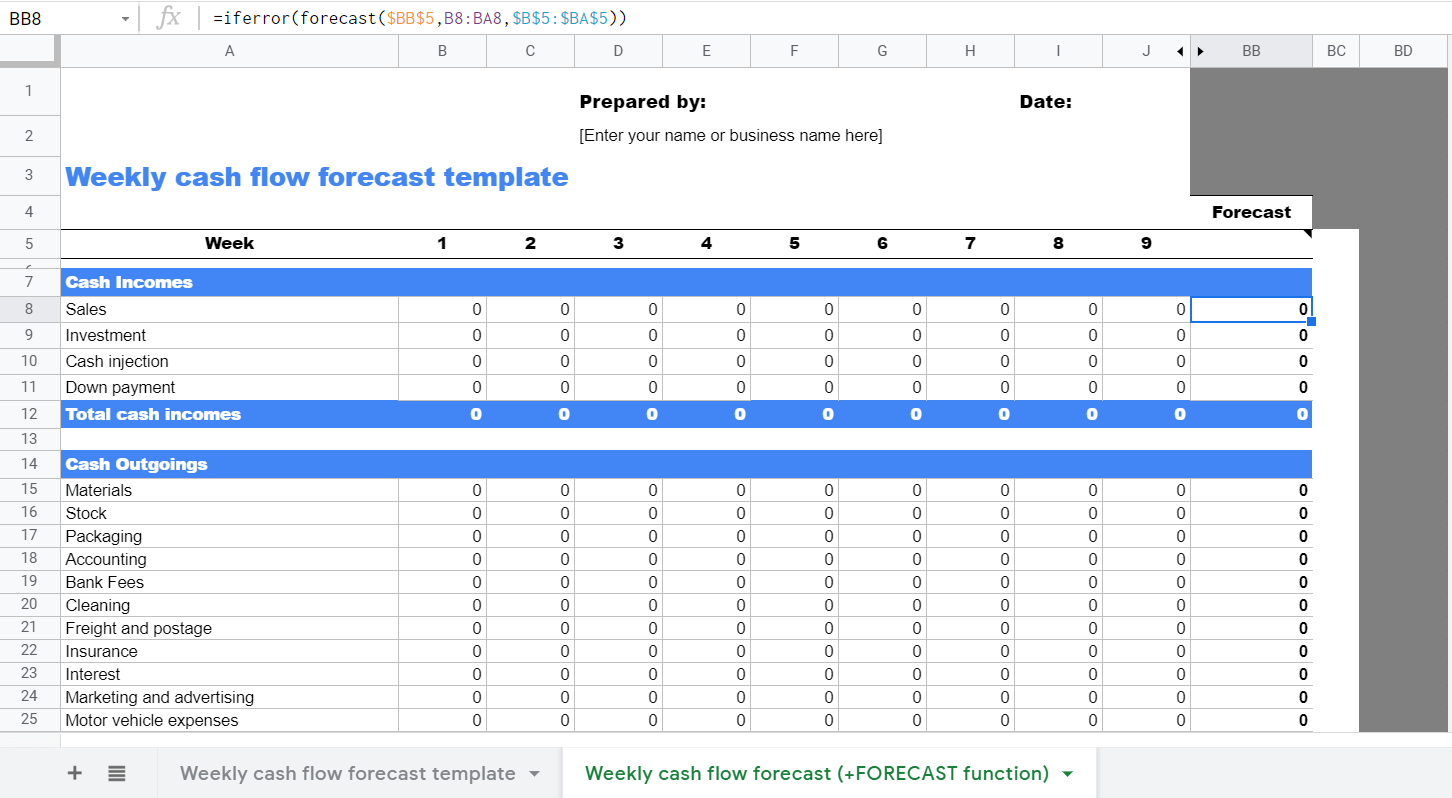Select column BC header
The image size is (1452, 798).
1336,51
